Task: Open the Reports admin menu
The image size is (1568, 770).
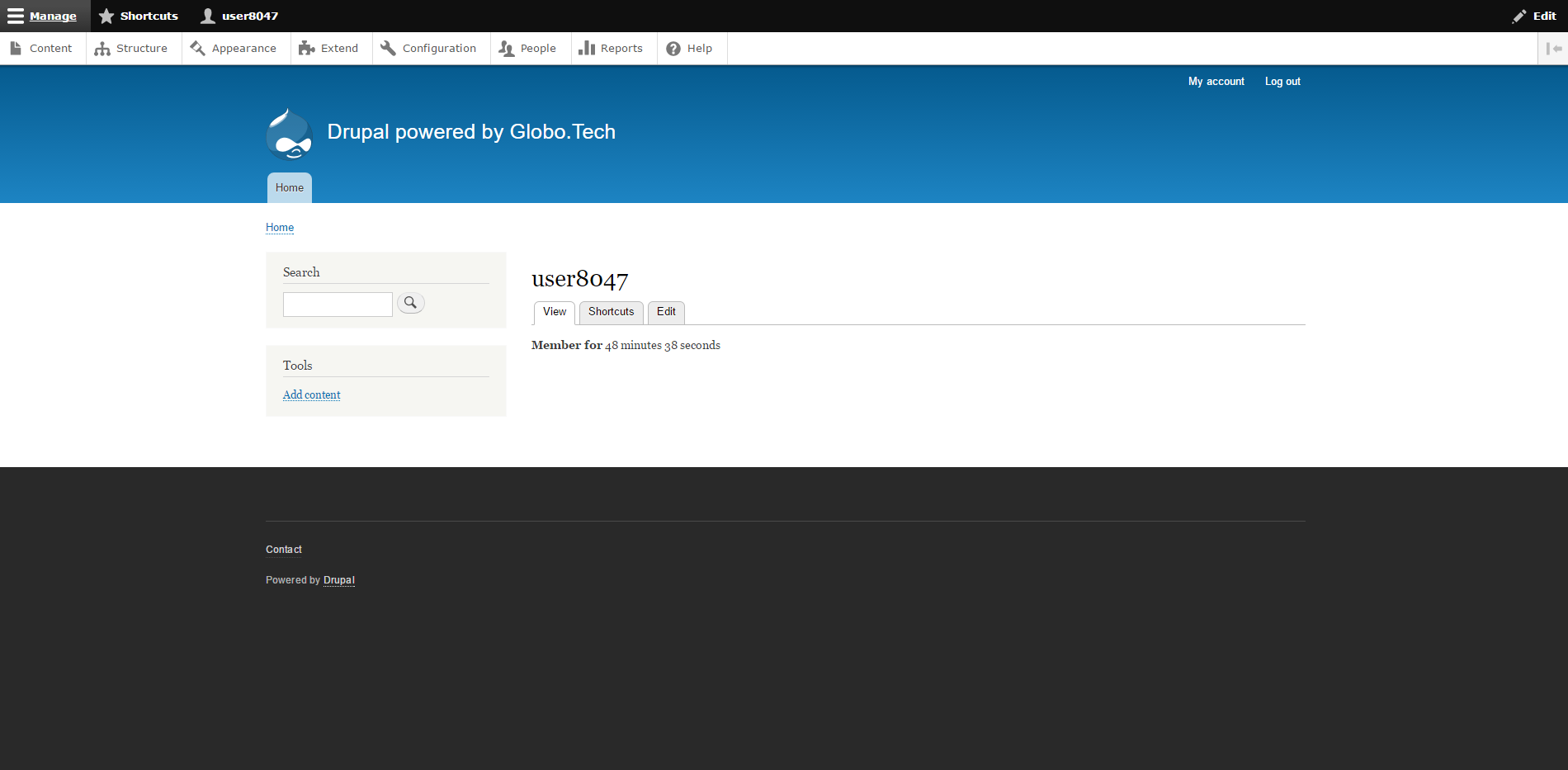Action: tap(612, 49)
